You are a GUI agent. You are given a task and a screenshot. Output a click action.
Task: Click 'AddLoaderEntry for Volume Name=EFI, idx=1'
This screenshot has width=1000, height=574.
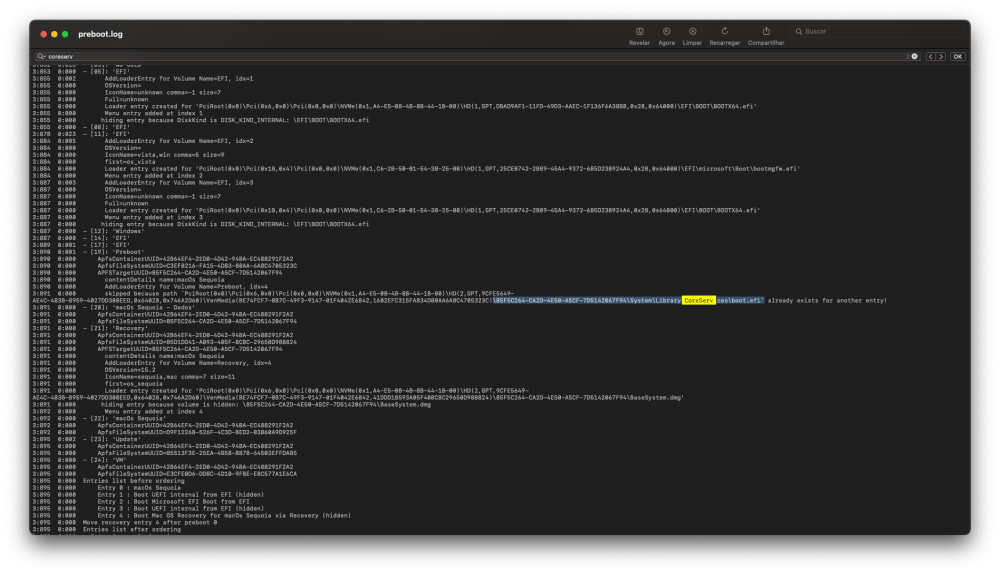179,78
